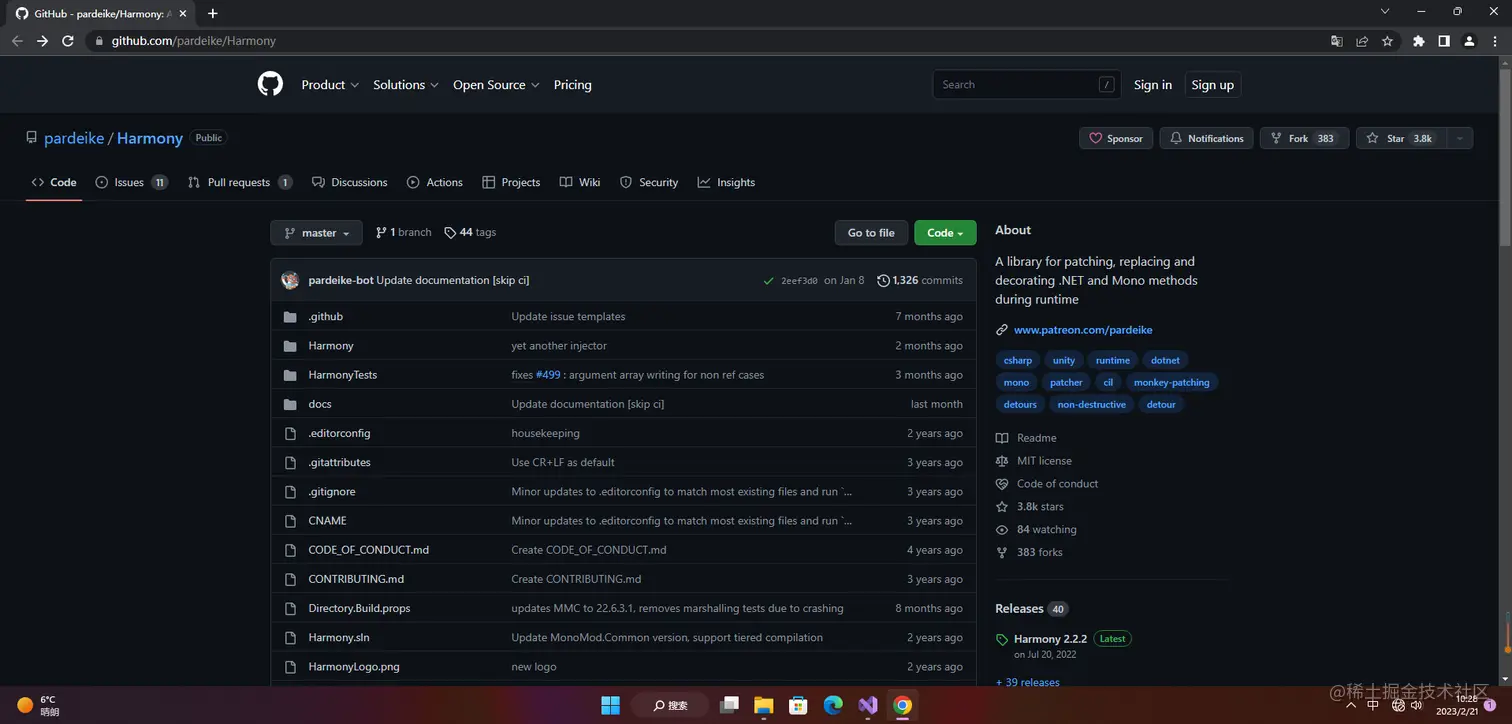Bookmark this page with the star icon
Screen dimensions: 1512x724
(x=1387, y=41)
